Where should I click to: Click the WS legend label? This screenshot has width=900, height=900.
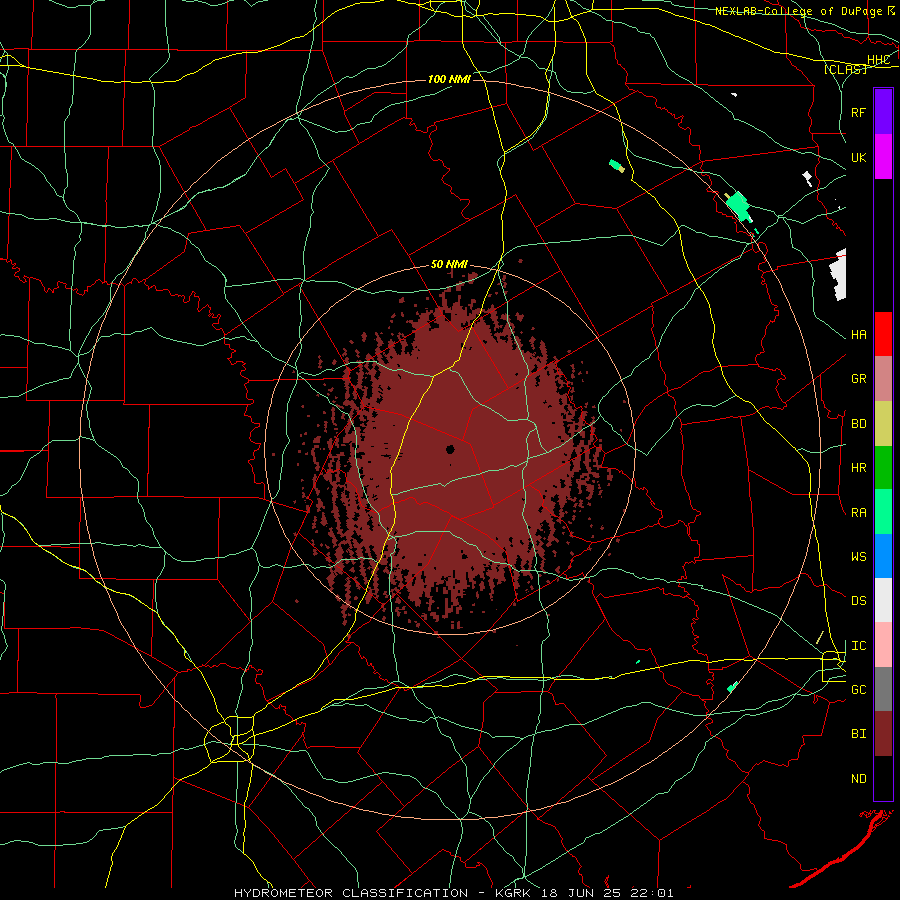click(x=859, y=557)
